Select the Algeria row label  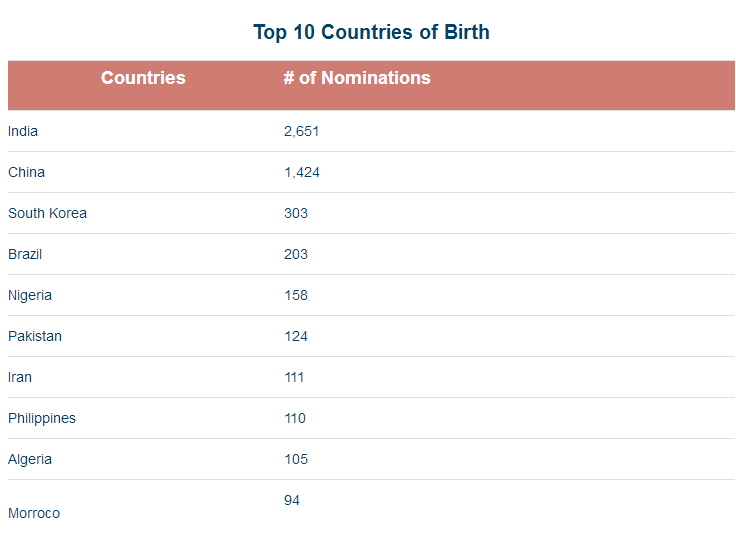[x=30, y=459]
